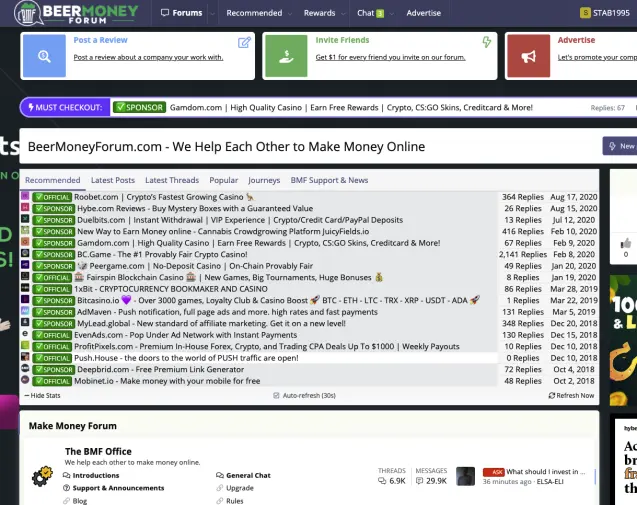This screenshot has width=637, height=505.
Task: Open the Support & Announcements subforum
Action: 118,488
